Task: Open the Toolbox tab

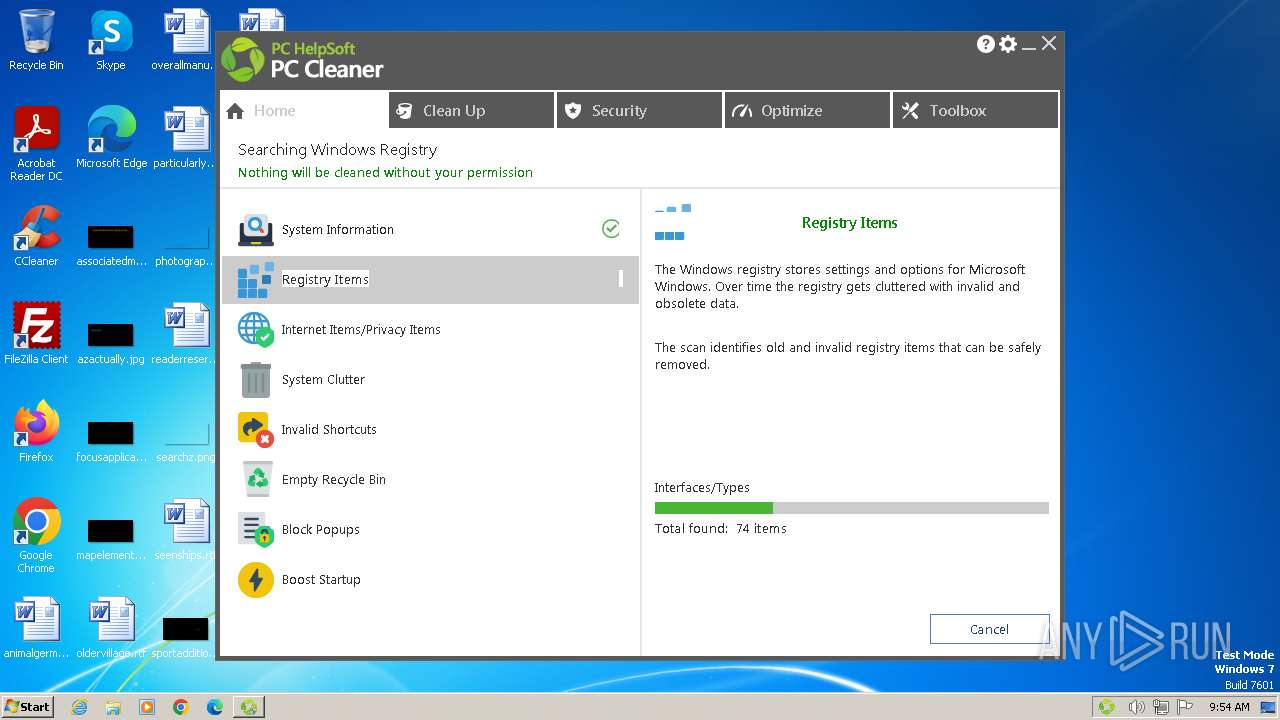Action: pyautogui.click(x=975, y=110)
